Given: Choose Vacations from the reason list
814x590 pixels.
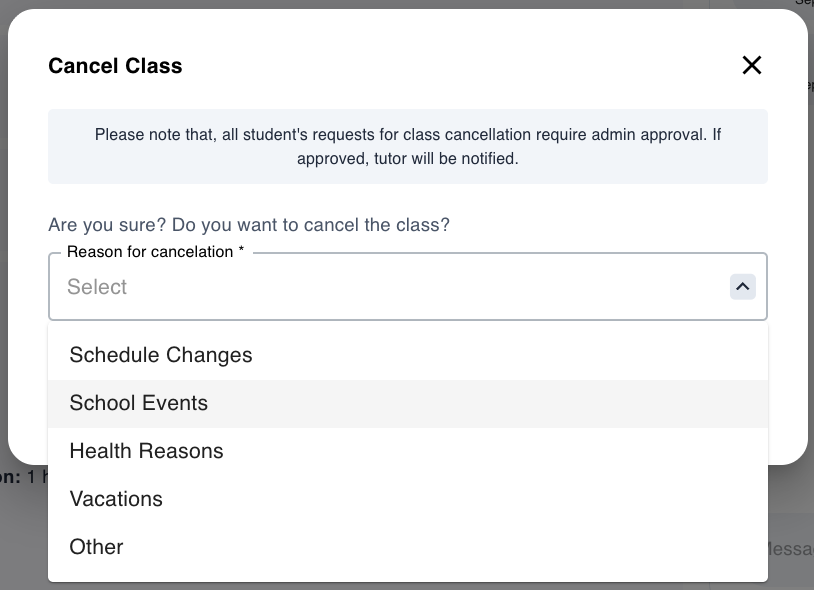Looking at the screenshot, I should coord(116,499).
